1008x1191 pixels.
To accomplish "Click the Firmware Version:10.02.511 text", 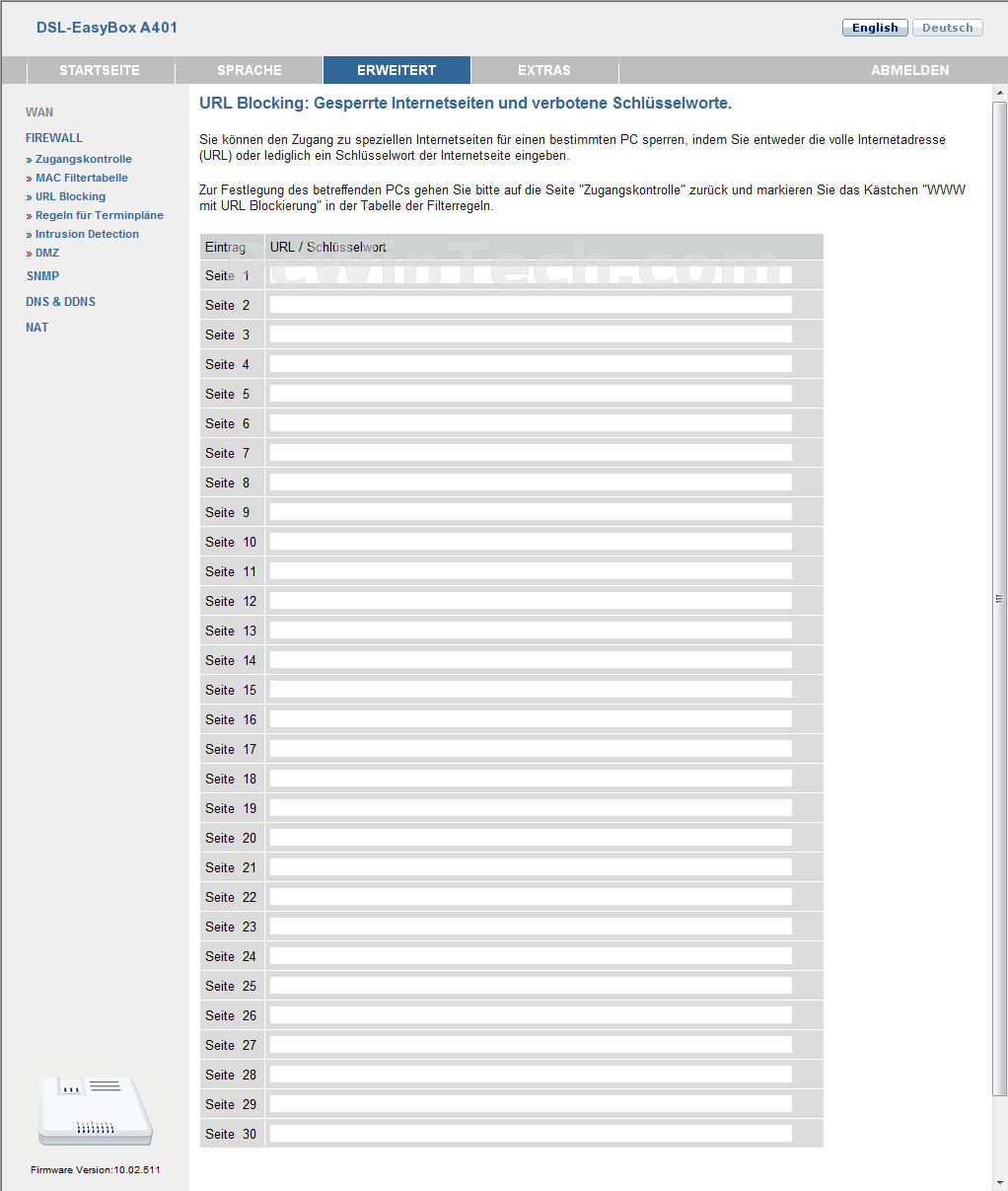I will (96, 1170).
